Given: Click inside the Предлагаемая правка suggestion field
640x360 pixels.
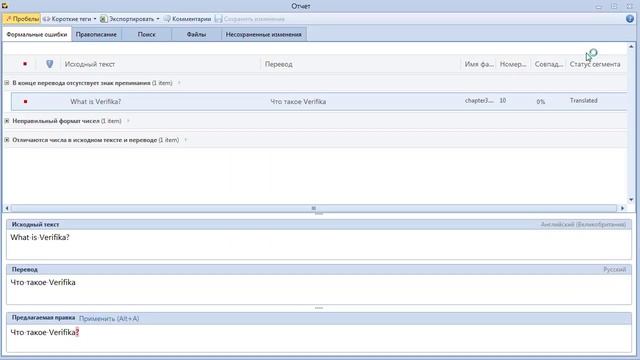Looking at the screenshot, I should click(319, 338).
